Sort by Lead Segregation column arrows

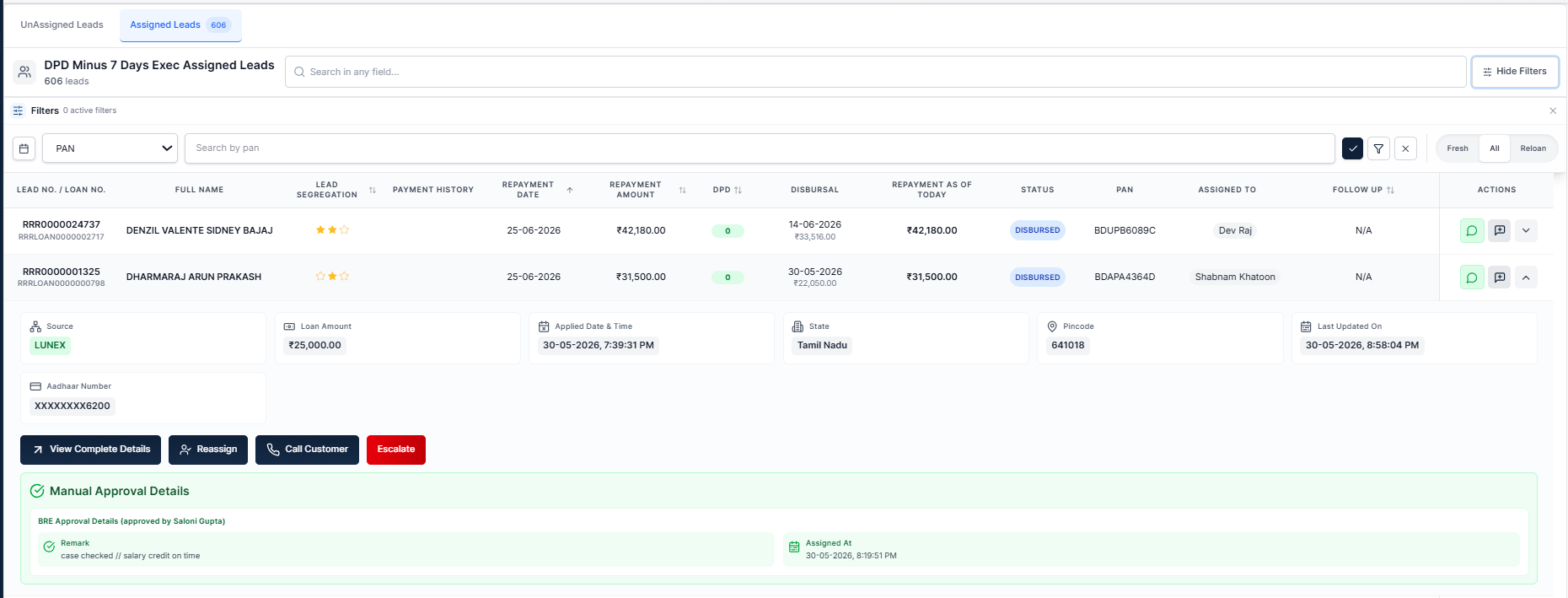coord(373,191)
